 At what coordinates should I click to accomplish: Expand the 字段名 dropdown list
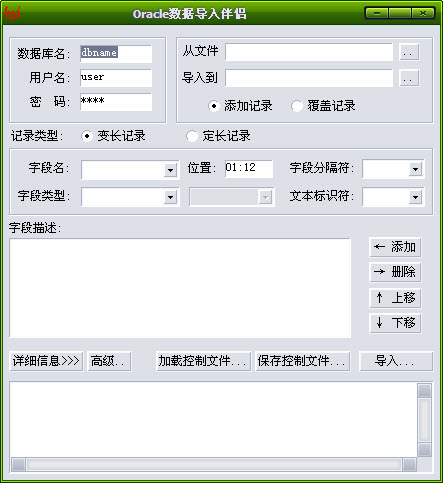170,170
